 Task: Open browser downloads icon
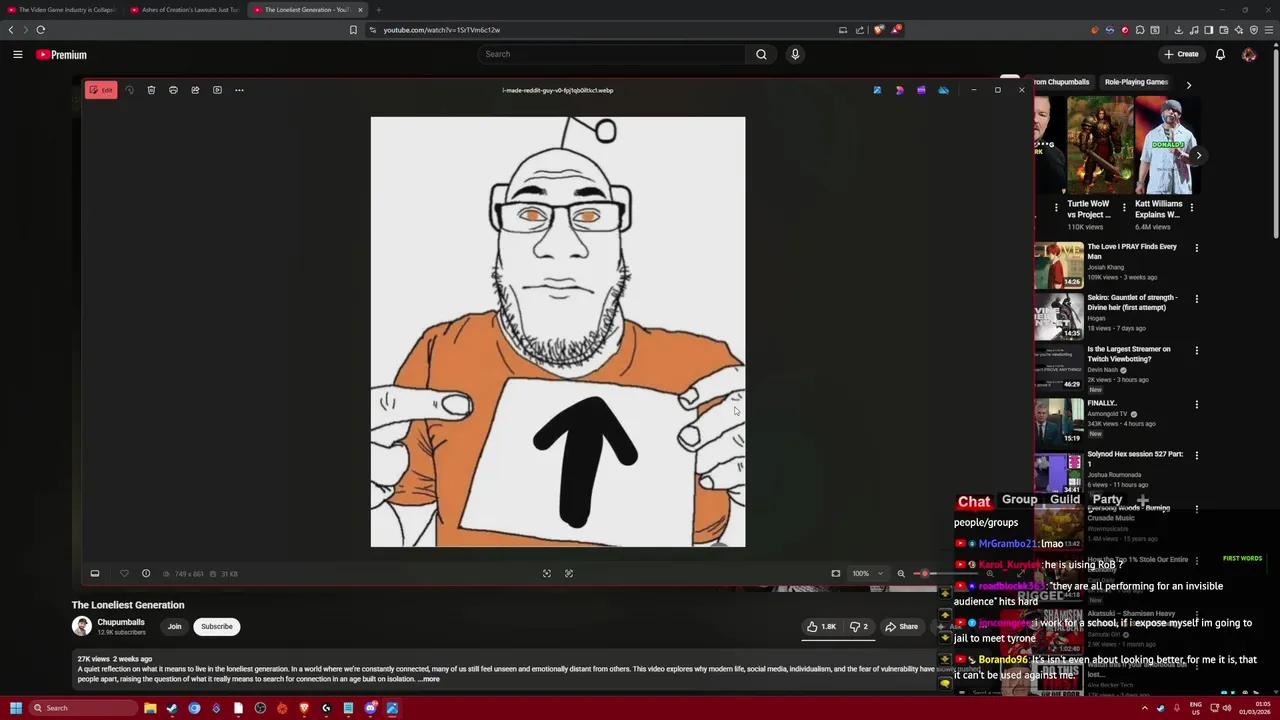(1178, 30)
